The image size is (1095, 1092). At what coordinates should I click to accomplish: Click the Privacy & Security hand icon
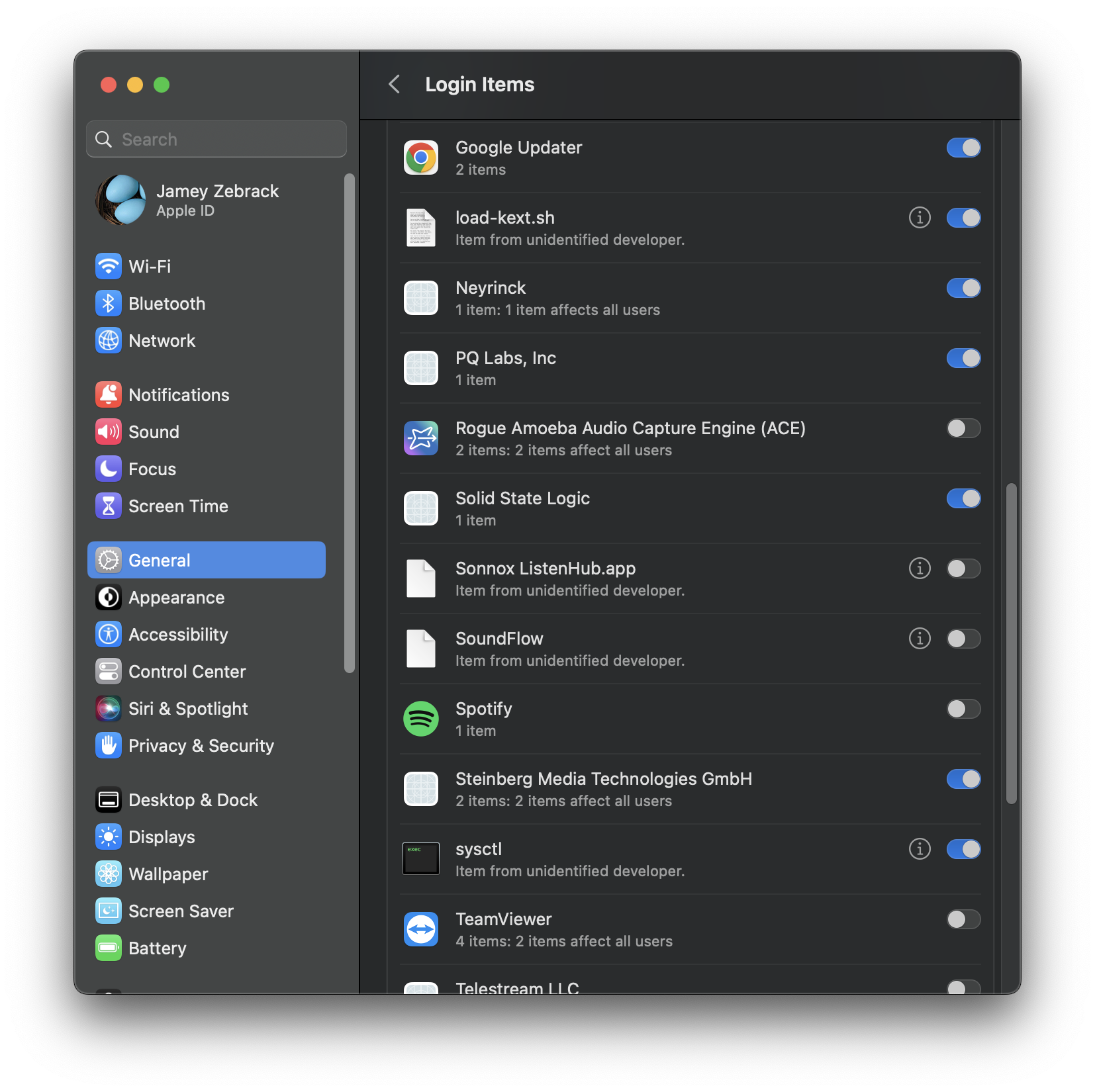(109, 745)
